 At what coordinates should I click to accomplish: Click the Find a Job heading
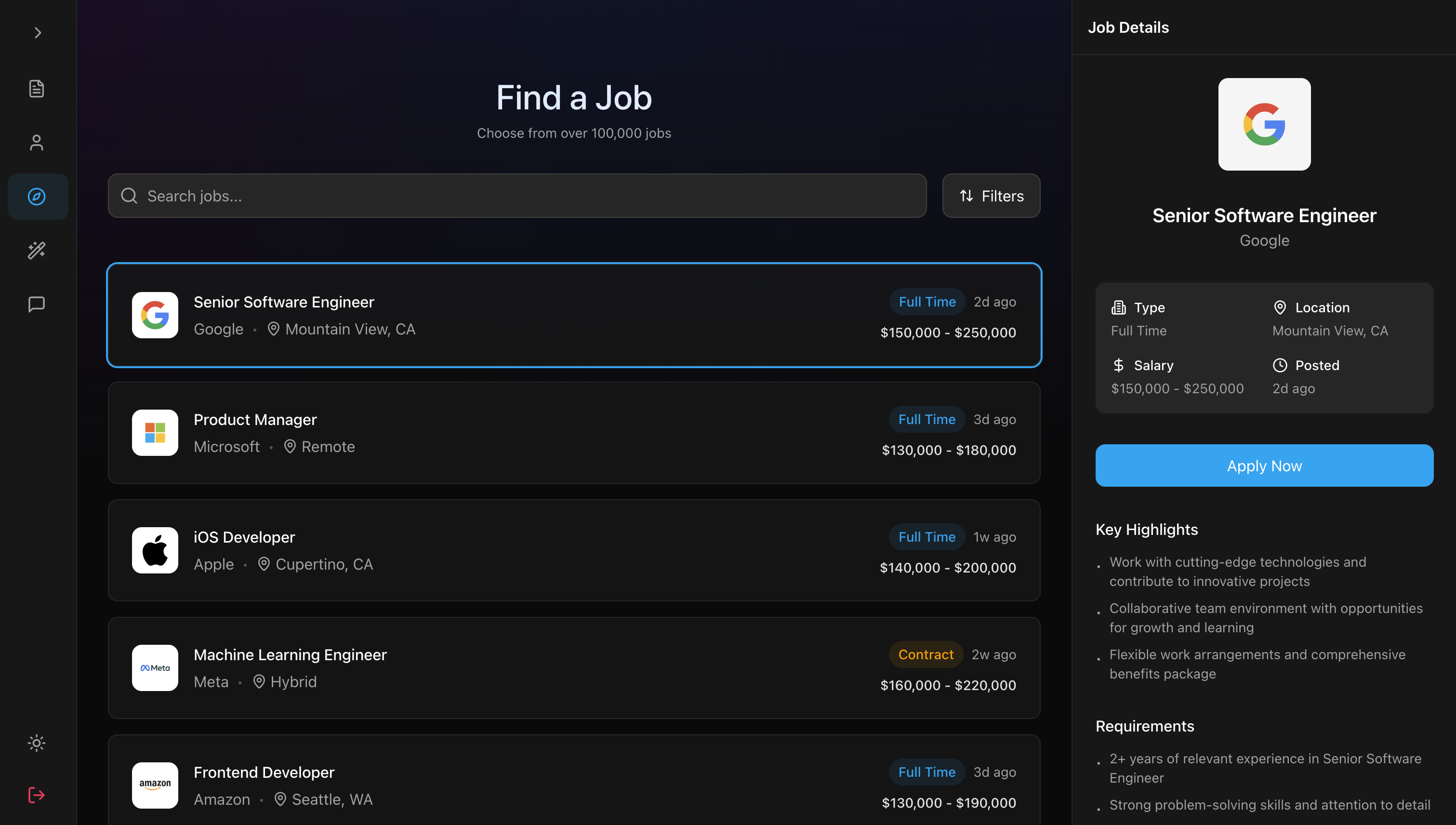pyautogui.click(x=574, y=97)
